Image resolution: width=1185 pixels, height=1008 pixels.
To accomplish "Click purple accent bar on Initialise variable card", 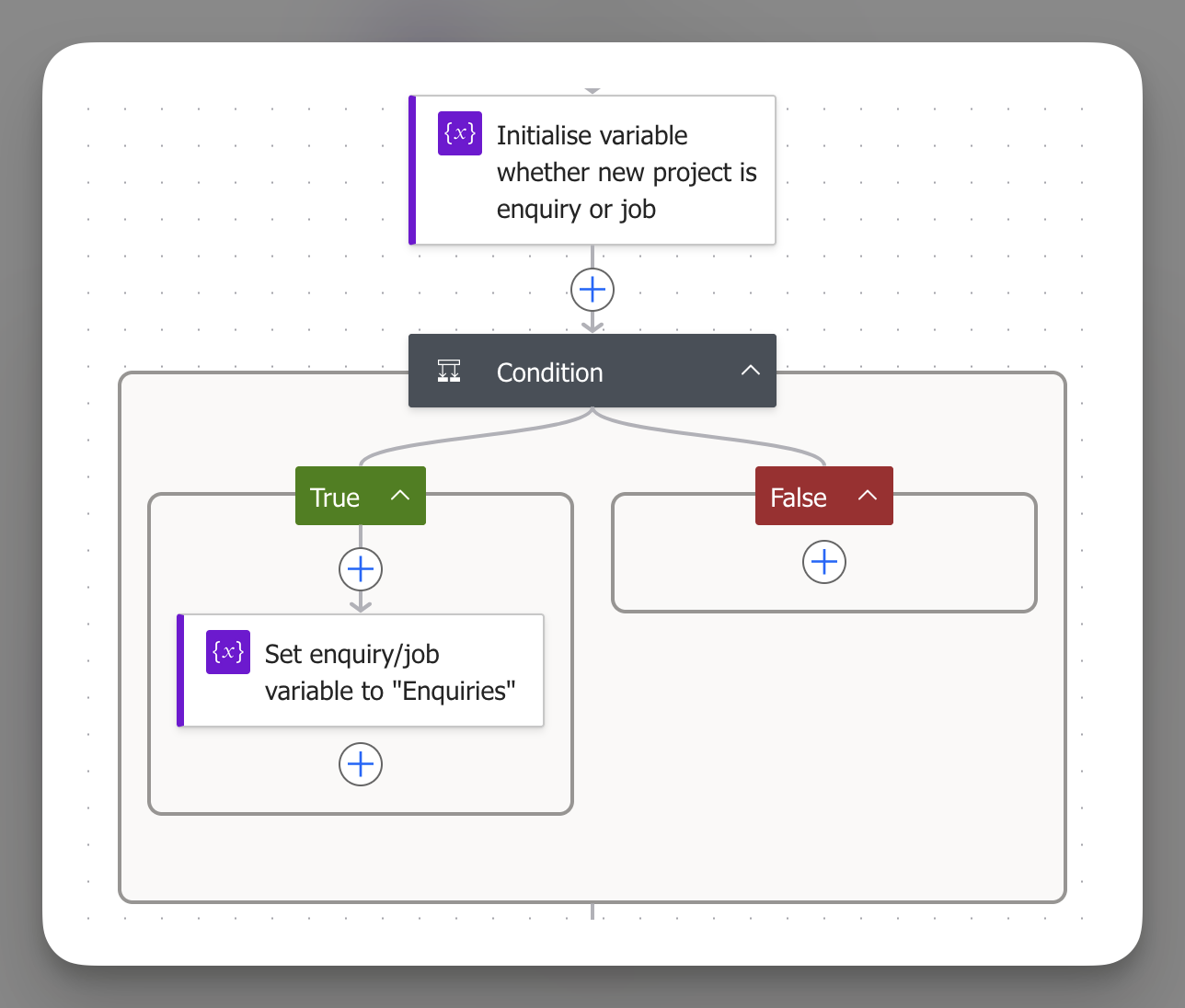I will [412, 170].
